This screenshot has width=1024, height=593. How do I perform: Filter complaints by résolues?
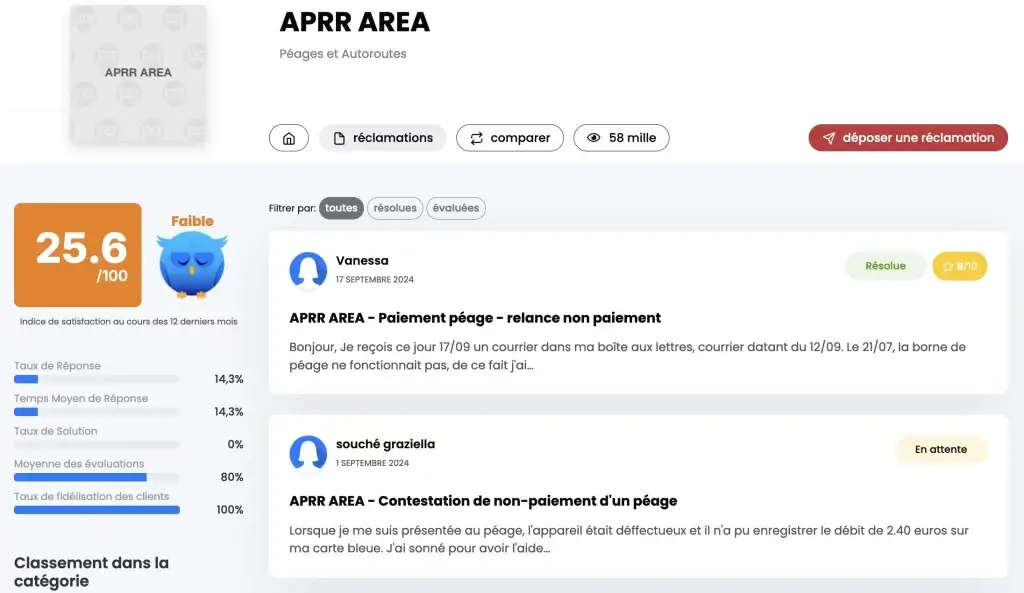(x=395, y=208)
